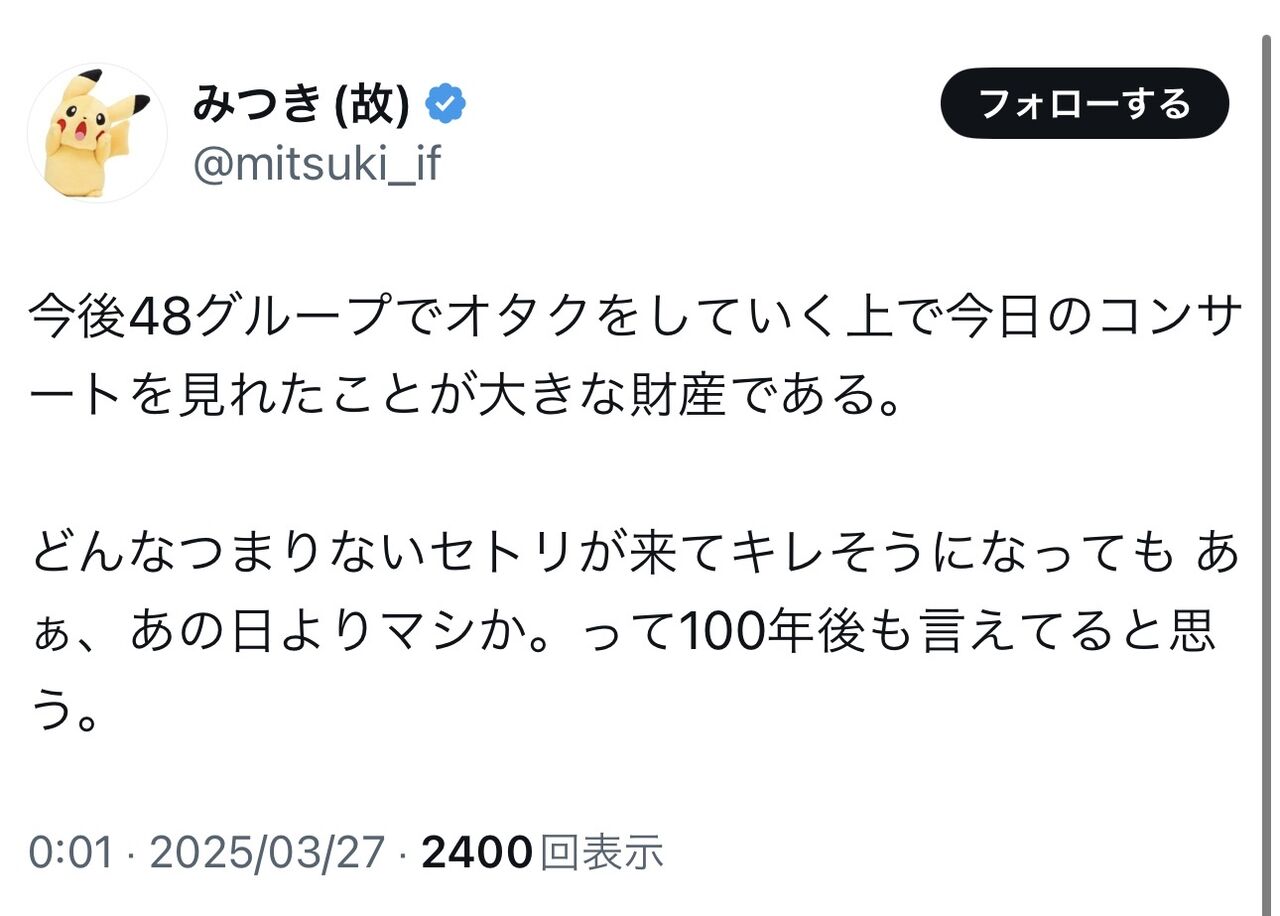This screenshot has width=1280, height=916.
Task: Click the @mitsuki_if handle
Action: point(315,165)
